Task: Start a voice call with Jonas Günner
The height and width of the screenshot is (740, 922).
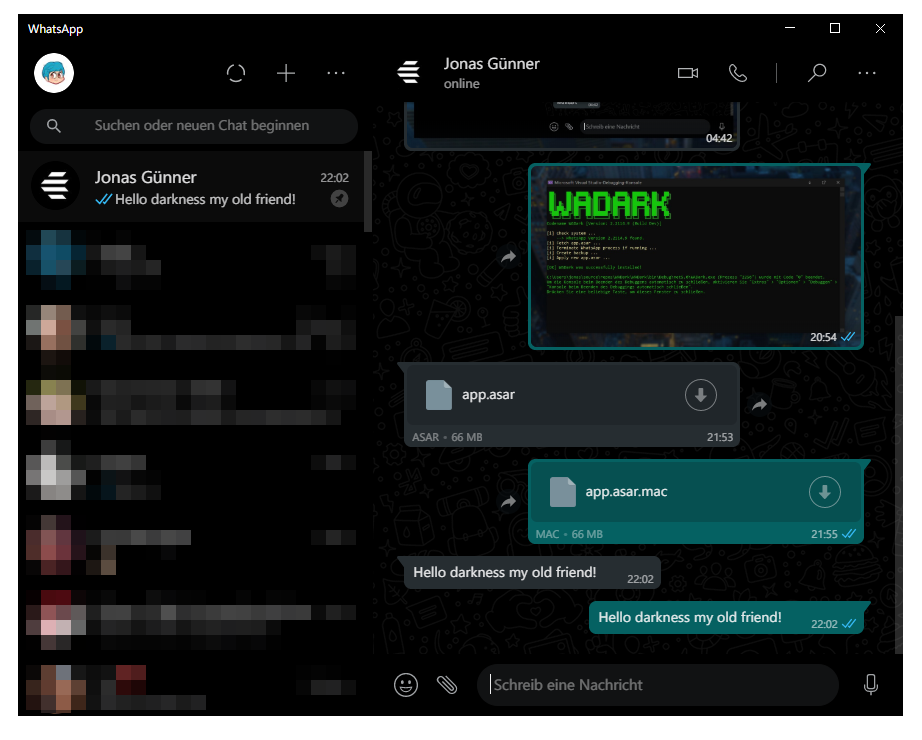Action: point(738,72)
